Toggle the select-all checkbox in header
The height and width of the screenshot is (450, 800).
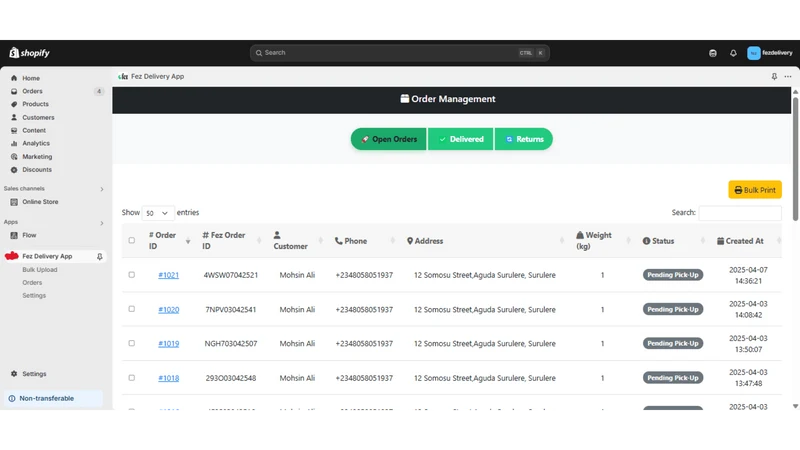pos(132,240)
